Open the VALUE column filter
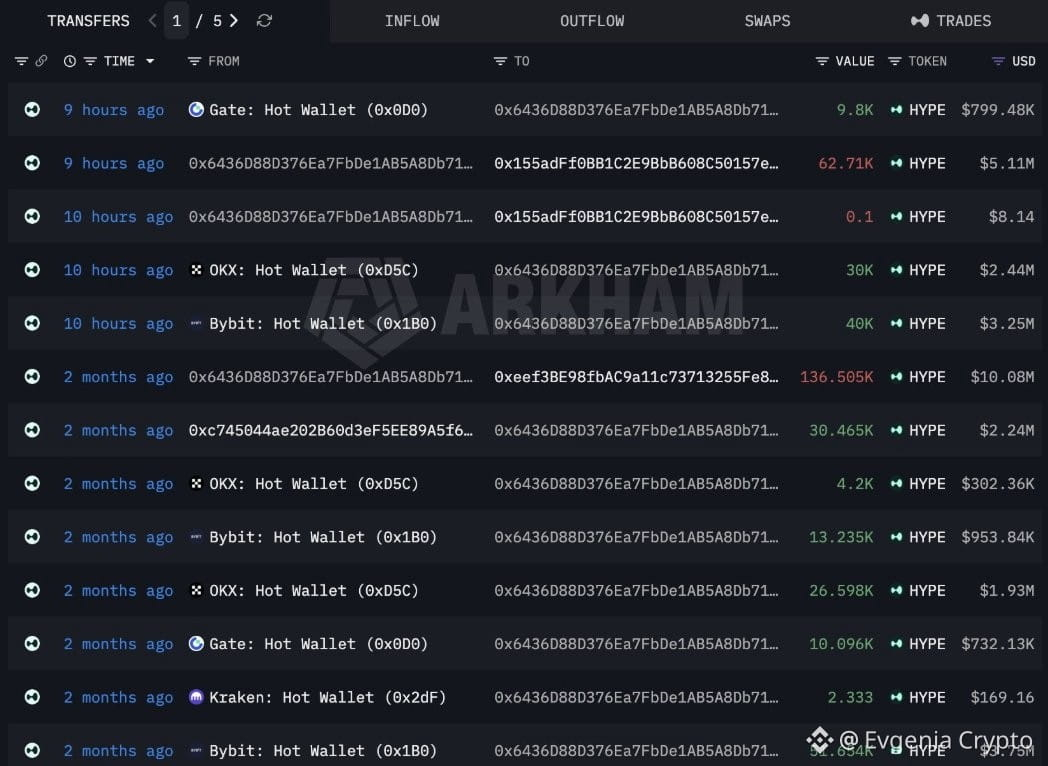This screenshot has height=766, width=1048. (822, 61)
